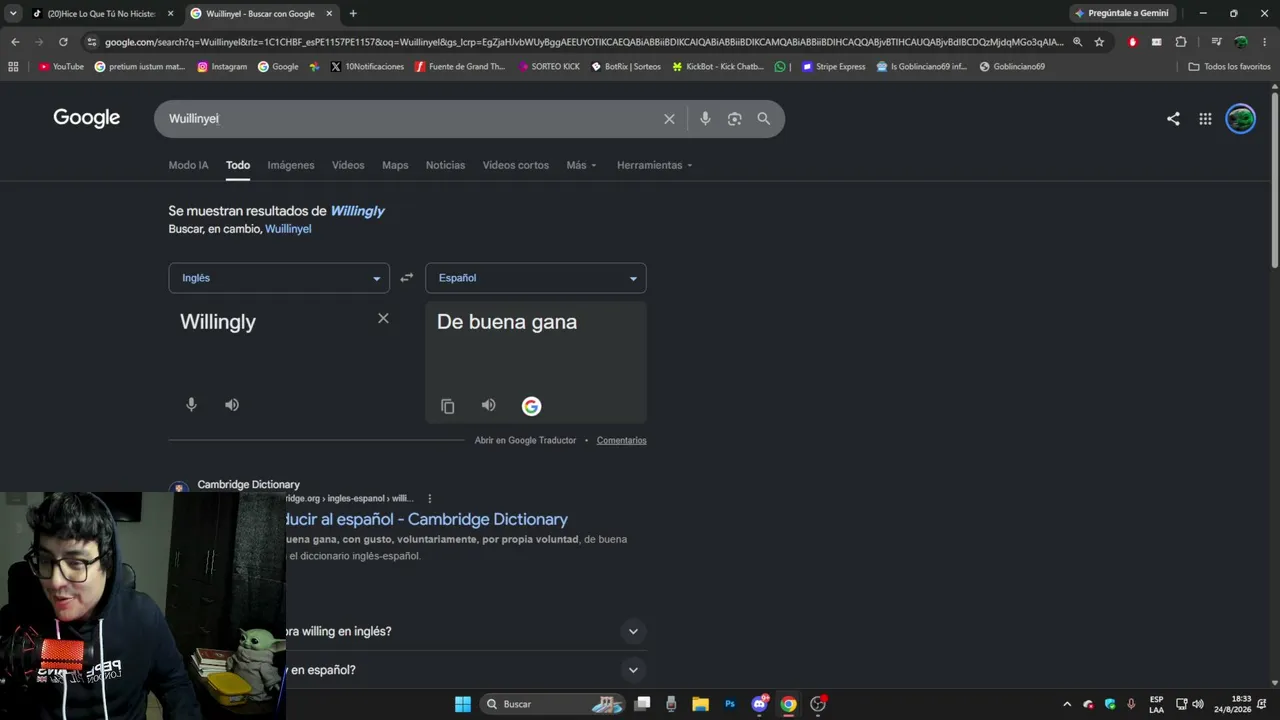Expand the 'en español' question

pyautogui.click(x=633, y=670)
